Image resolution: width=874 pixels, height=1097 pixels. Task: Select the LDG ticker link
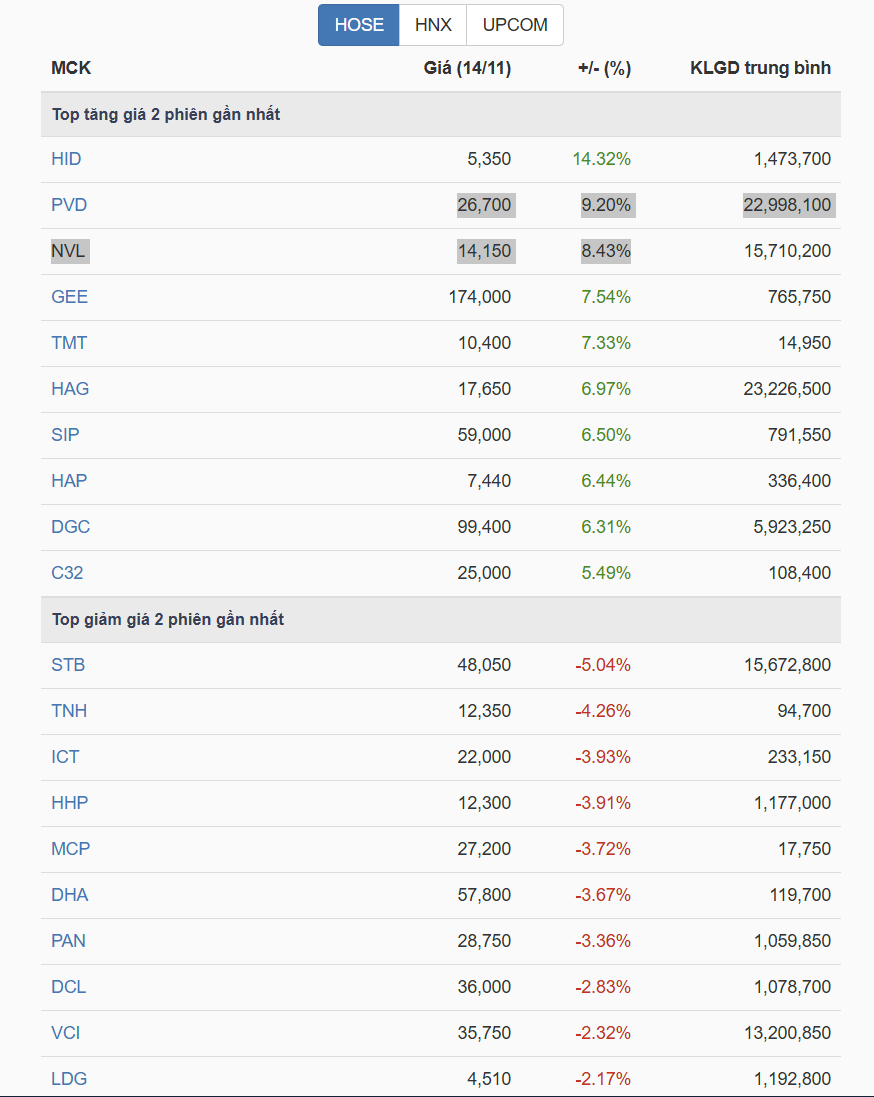(x=69, y=1079)
